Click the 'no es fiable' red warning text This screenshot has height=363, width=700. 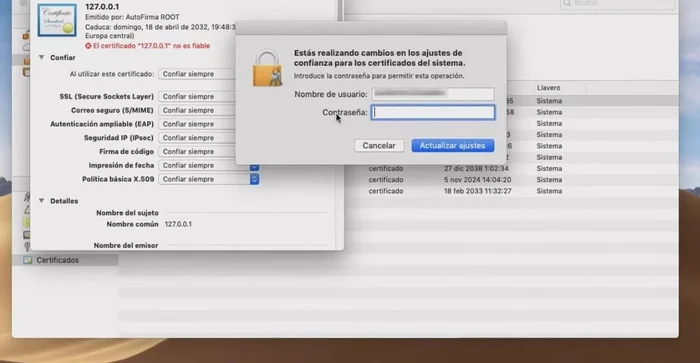[x=151, y=46]
